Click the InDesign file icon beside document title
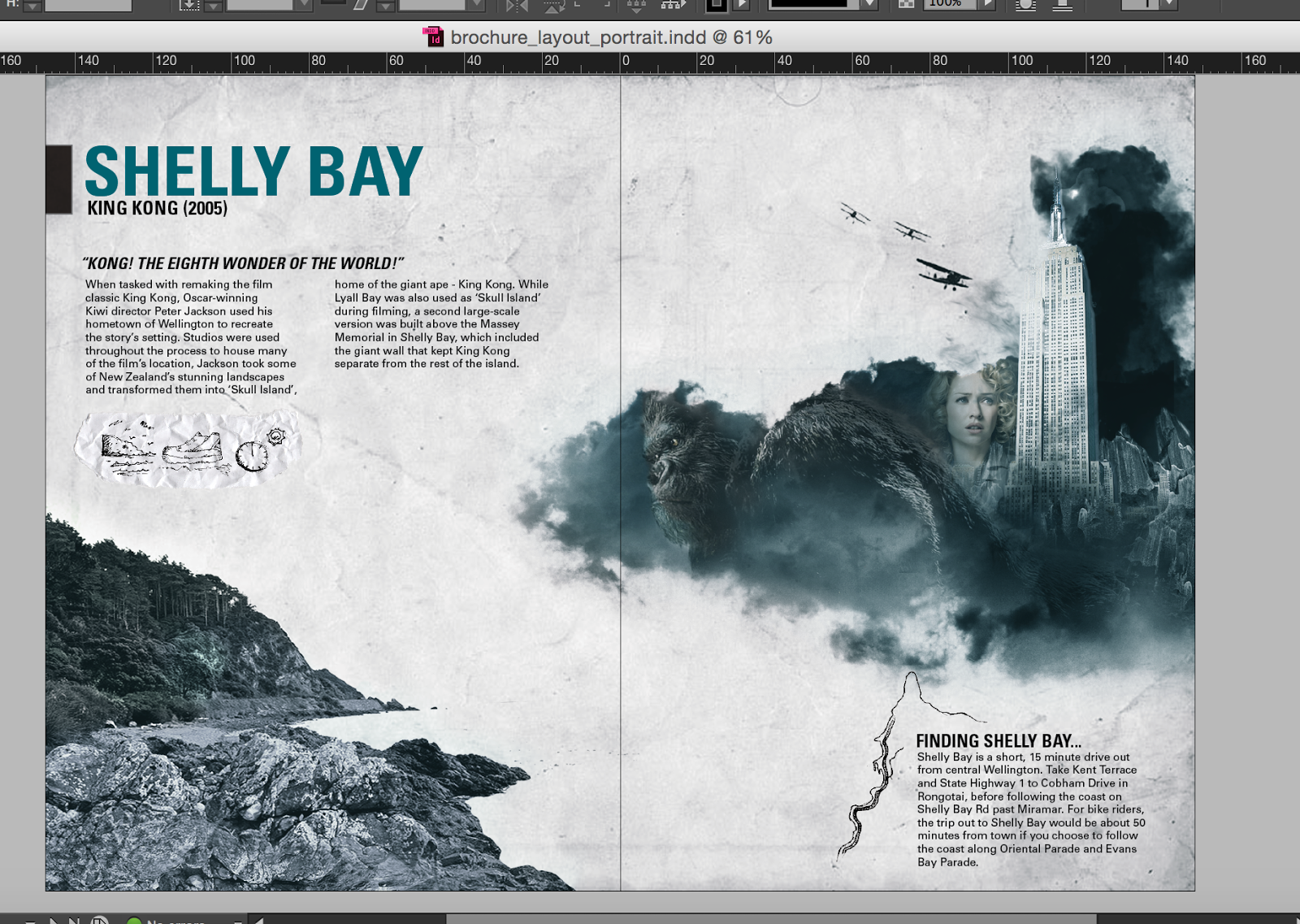1300x924 pixels. (433, 37)
